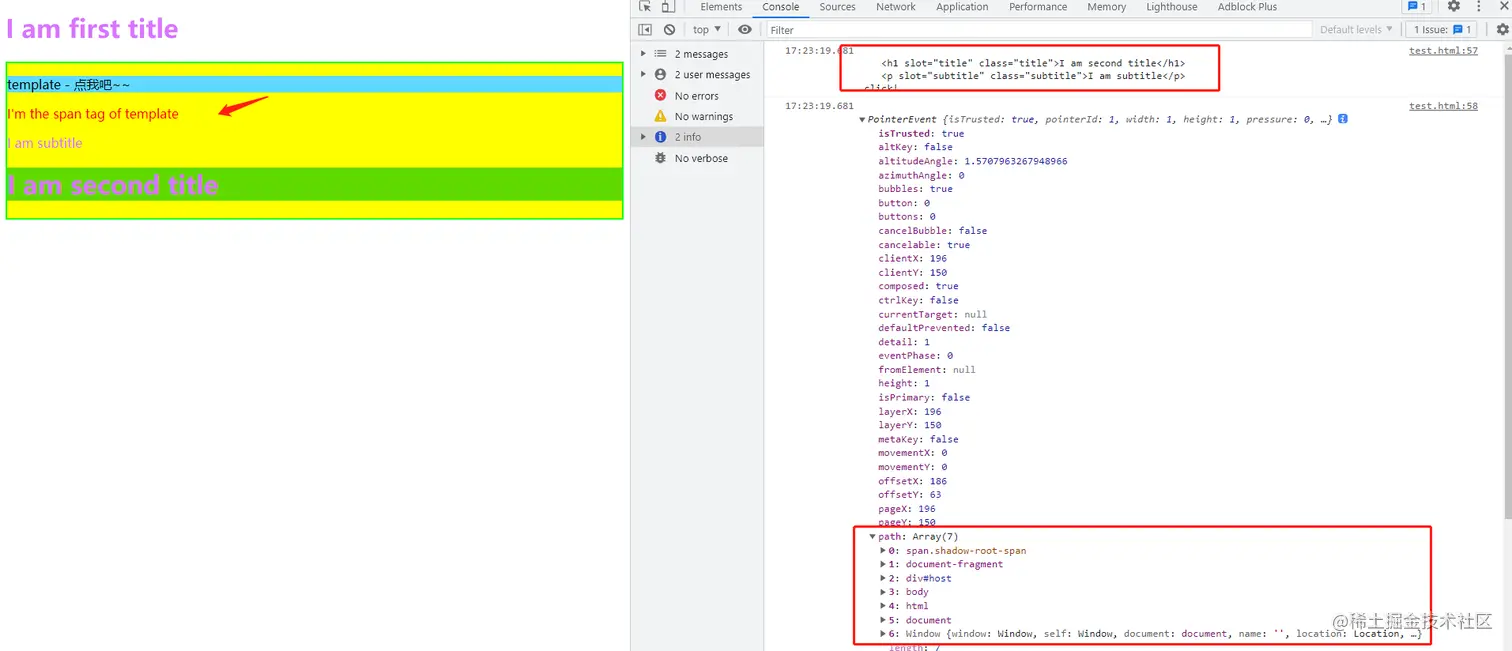
Task: Click the I am second title heading
Action: (113, 185)
